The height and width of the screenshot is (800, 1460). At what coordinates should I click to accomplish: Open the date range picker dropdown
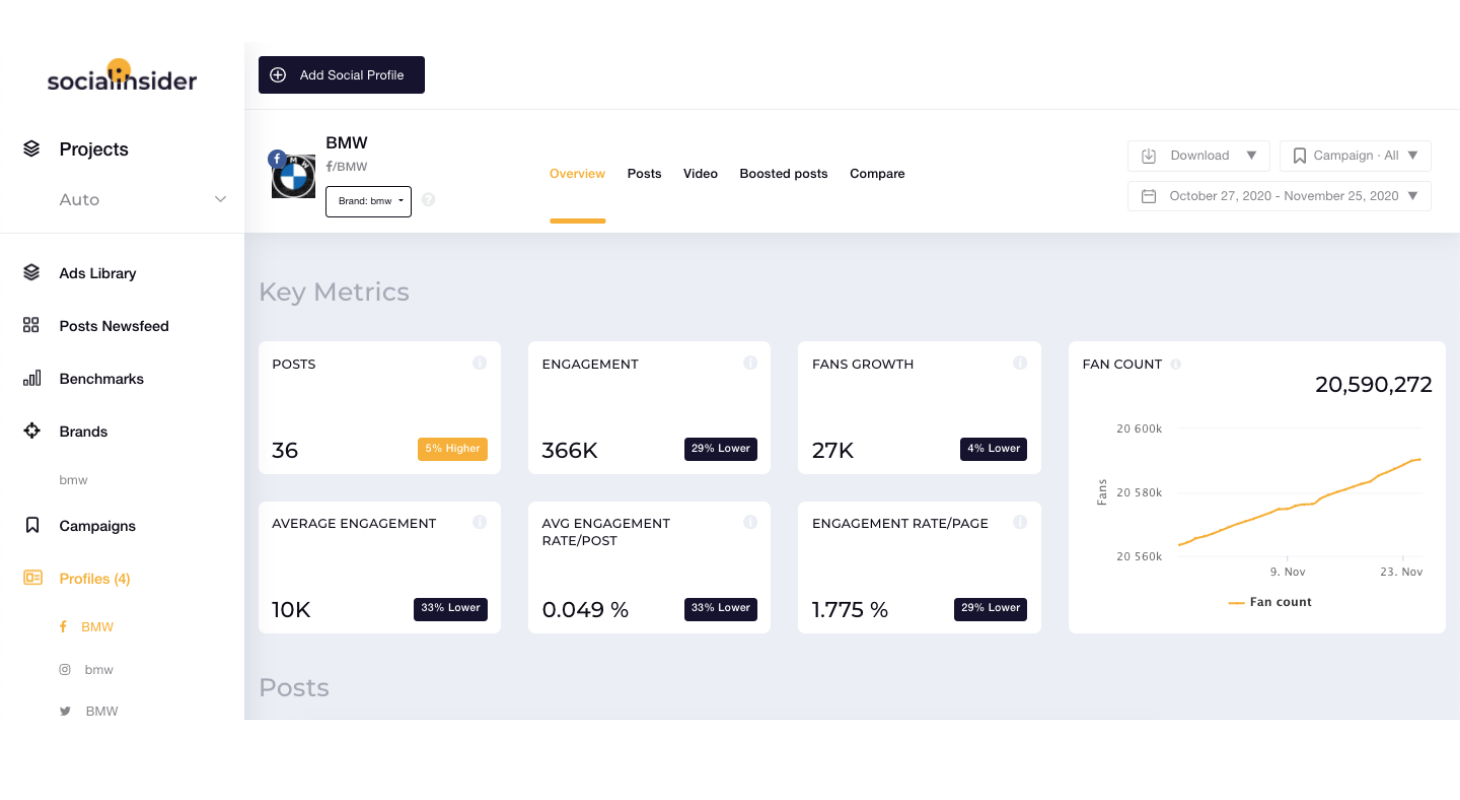point(1279,196)
